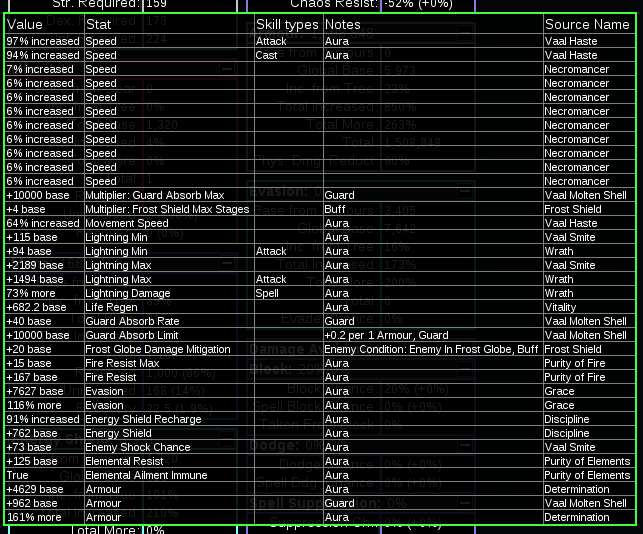Viewport: 643px width, 534px height.
Task: Click the Chaos Resist value -52% (+0%)
Action: pyautogui.click(x=419, y=4)
